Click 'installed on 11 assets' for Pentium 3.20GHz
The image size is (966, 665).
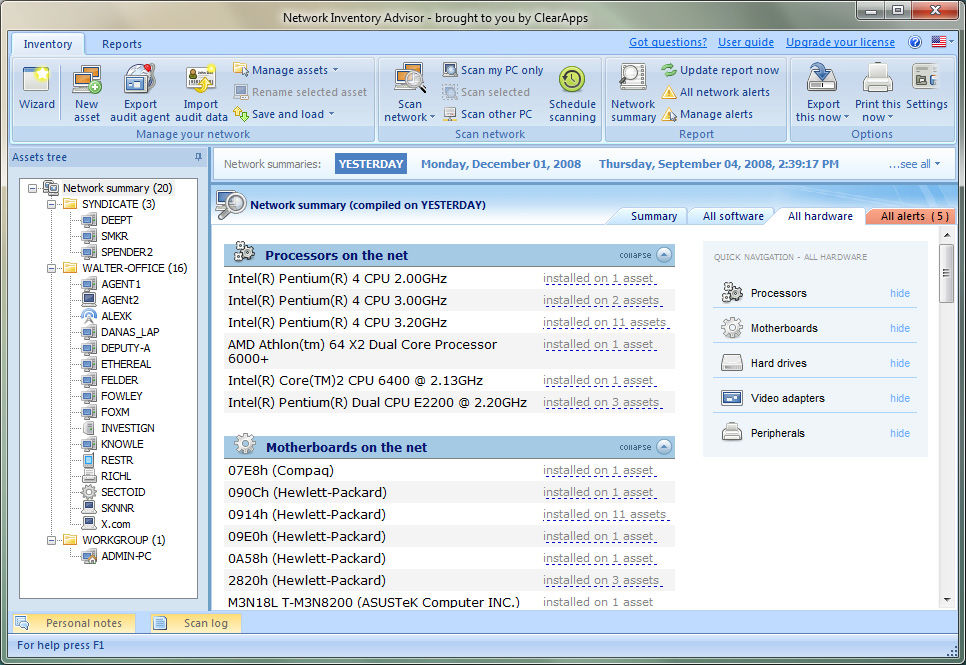coord(604,323)
